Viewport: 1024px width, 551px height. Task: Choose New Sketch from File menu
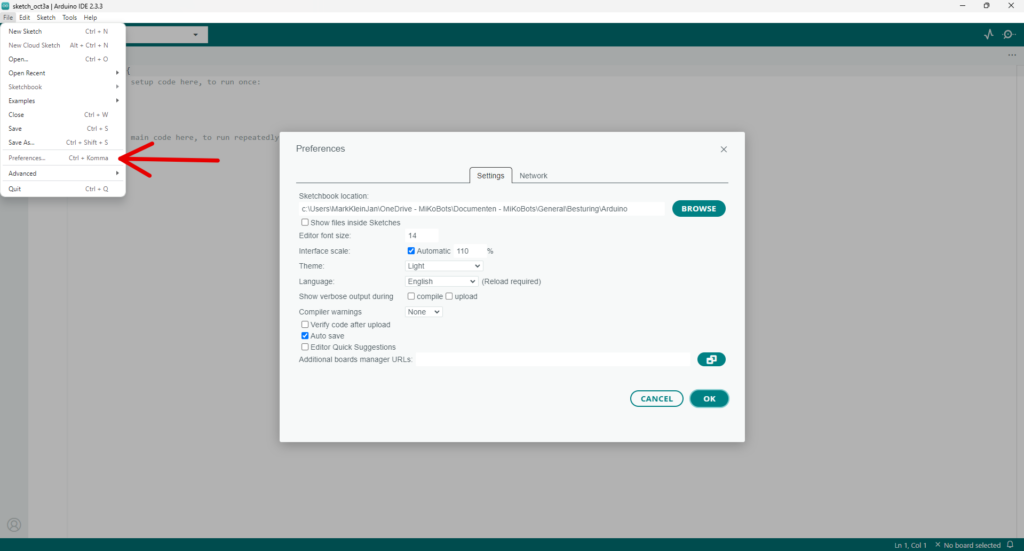coord(63,31)
